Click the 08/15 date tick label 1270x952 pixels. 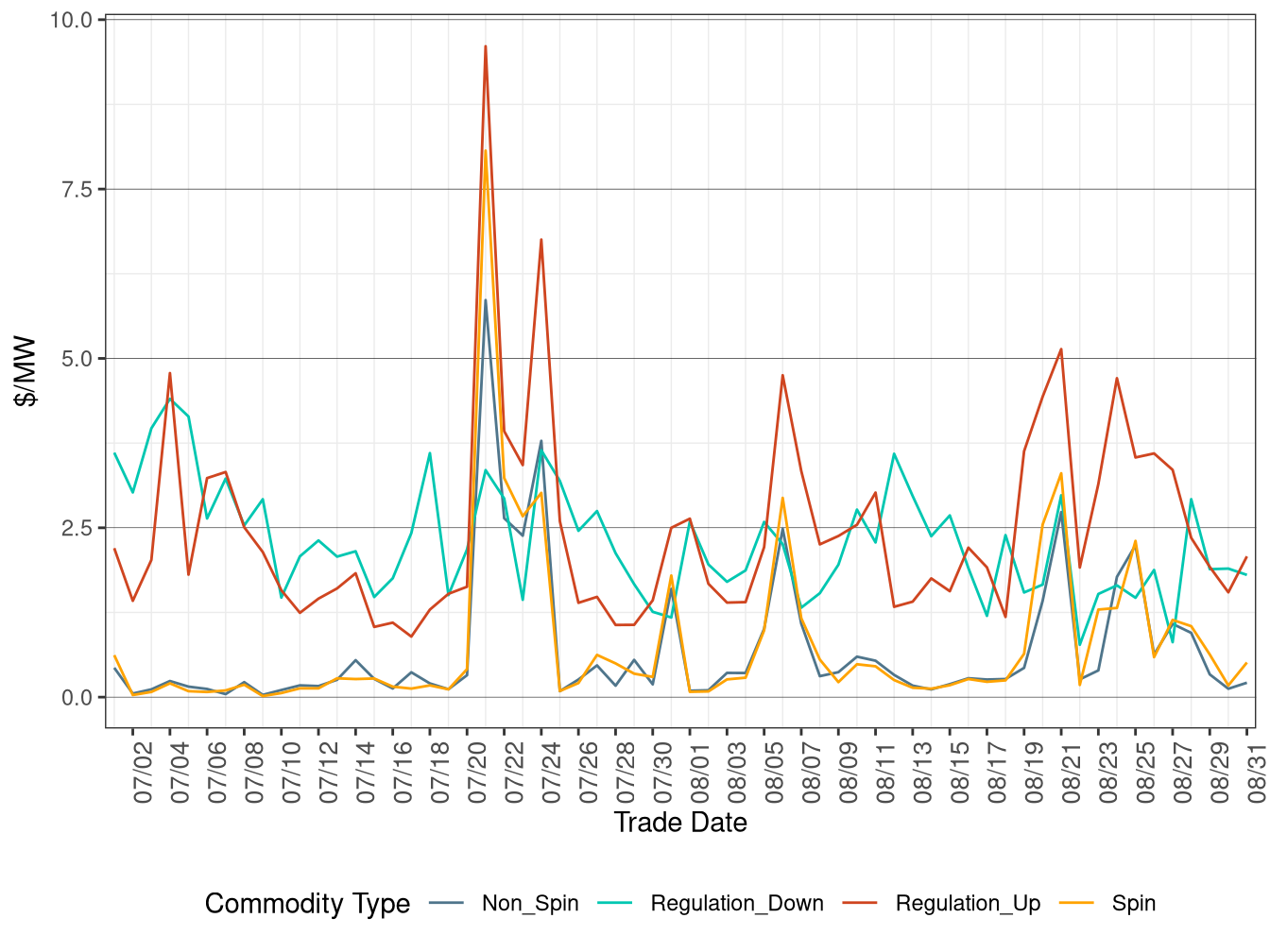pos(960,773)
